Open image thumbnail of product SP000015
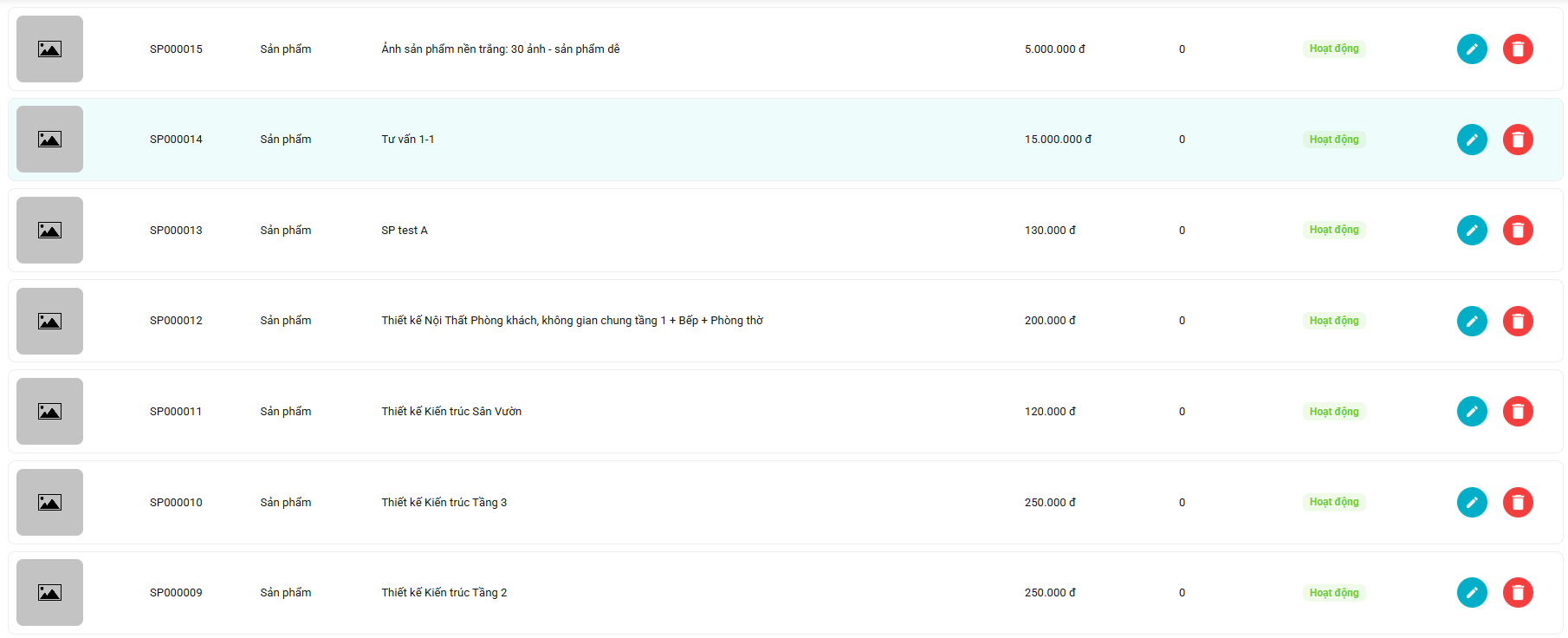 [x=50, y=49]
